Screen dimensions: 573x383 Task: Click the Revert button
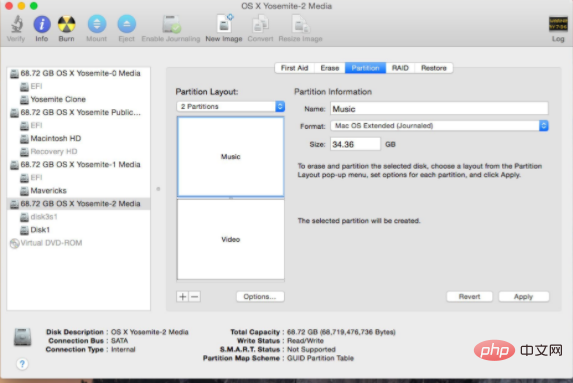coord(469,296)
